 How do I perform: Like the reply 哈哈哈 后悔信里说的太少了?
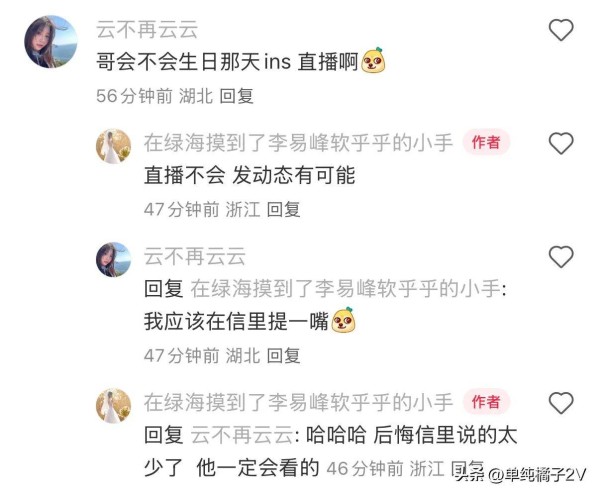point(561,403)
